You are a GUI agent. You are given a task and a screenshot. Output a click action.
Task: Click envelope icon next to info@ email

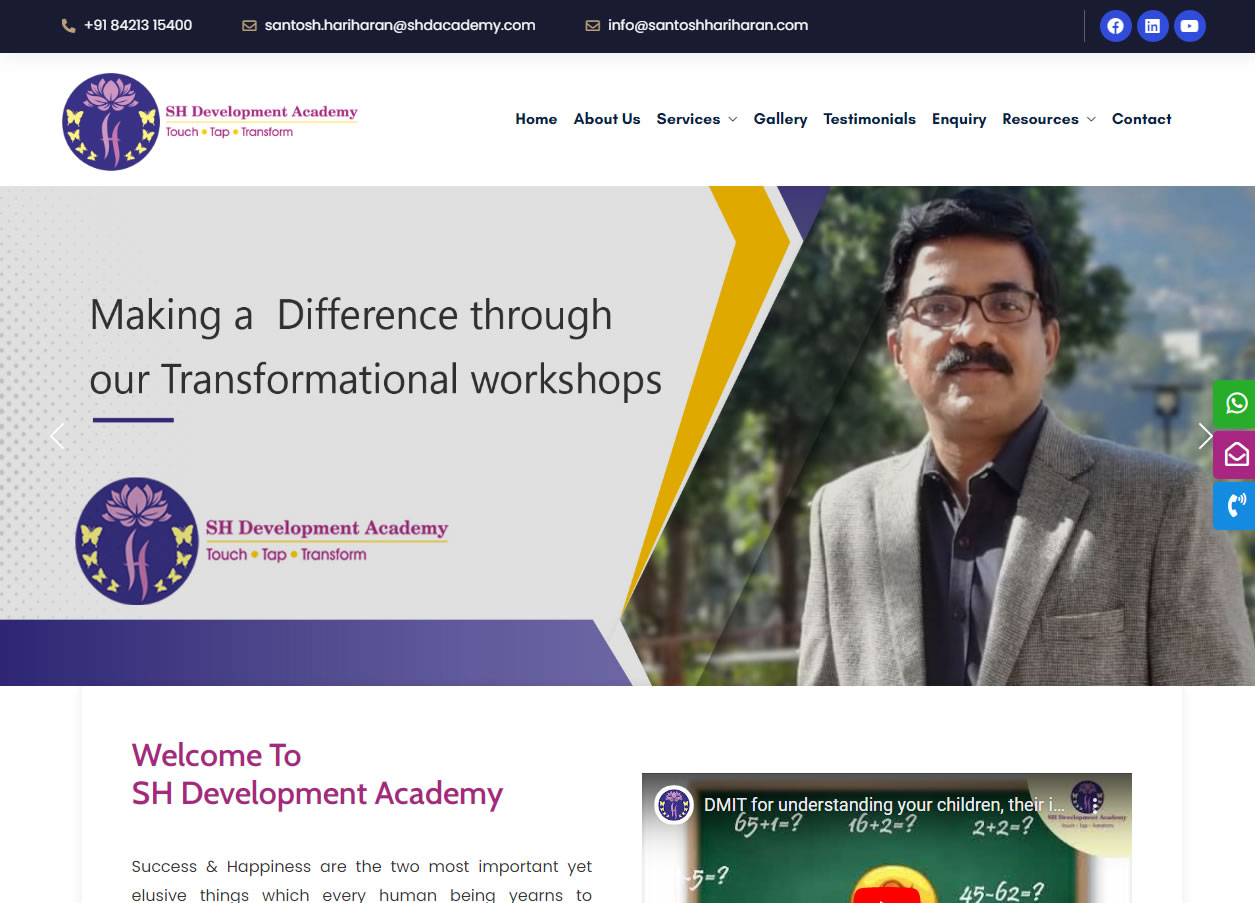pos(592,26)
